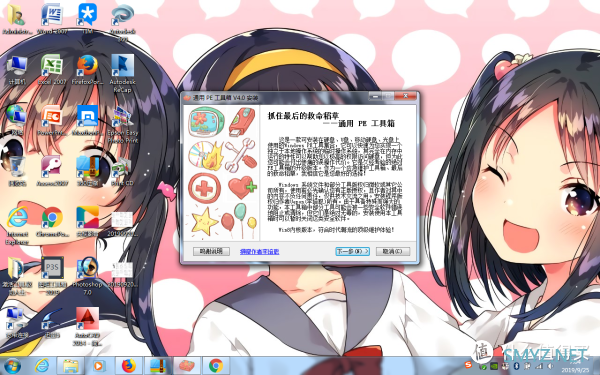The width and height of the screenshot is (600, 375).
Task: Open Internet Explorer from the taskbar
Action: tap(42, 366)
